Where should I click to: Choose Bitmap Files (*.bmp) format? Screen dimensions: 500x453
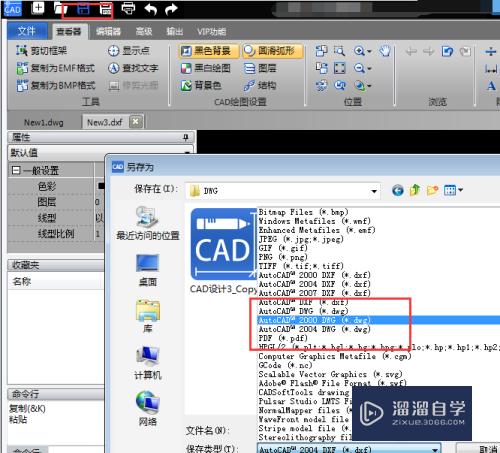click(x=303, y=212)
